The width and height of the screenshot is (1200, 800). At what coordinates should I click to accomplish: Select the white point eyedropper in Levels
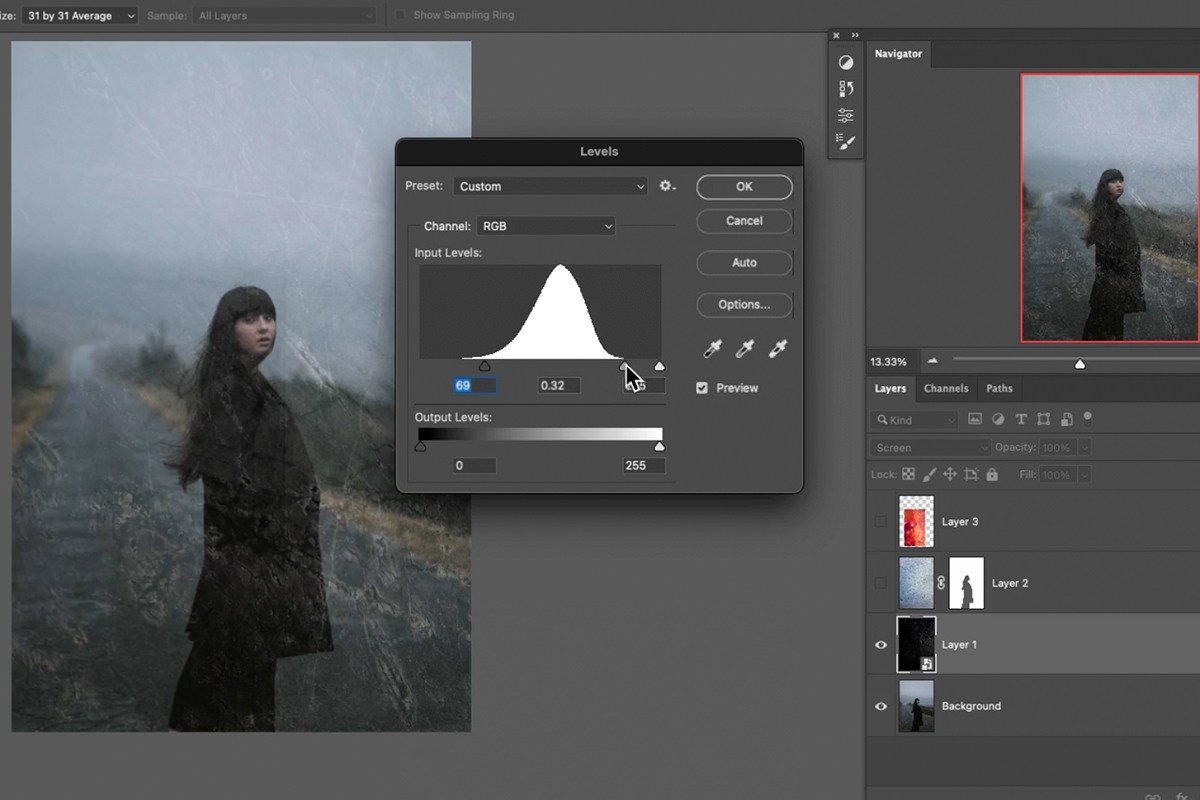click(x=777, y=348)
